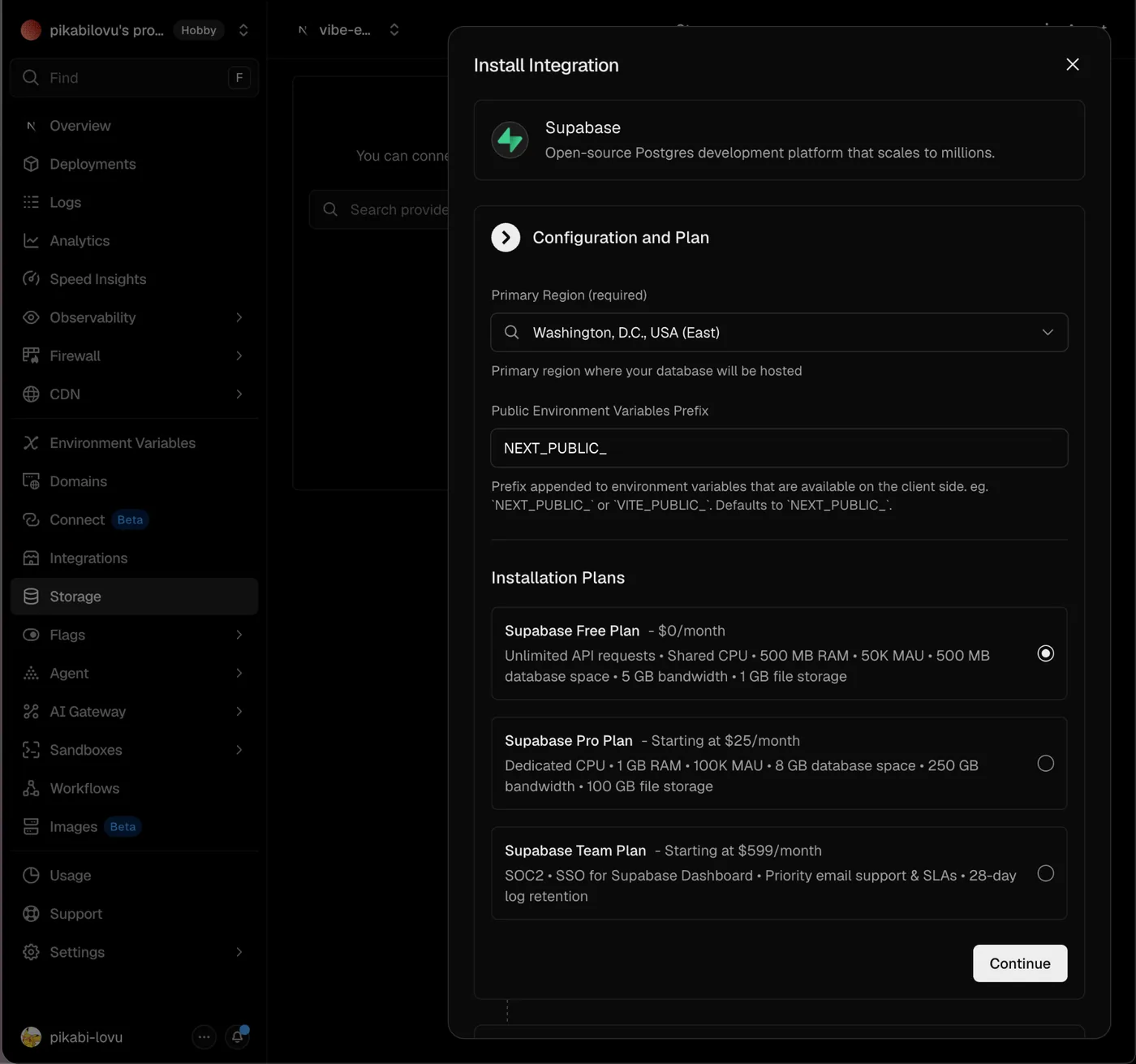Click the Settings sidebar link
1136x1064 pixels.
pos(134,952)
